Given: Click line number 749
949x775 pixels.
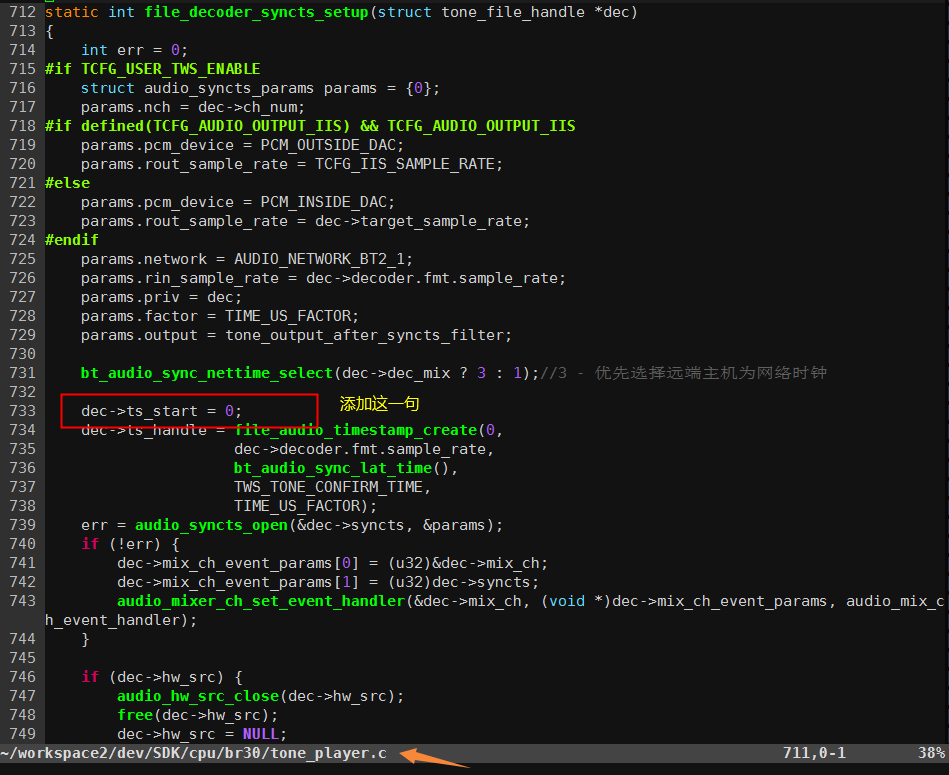Looking at the screenshot, I should [22, 734].
